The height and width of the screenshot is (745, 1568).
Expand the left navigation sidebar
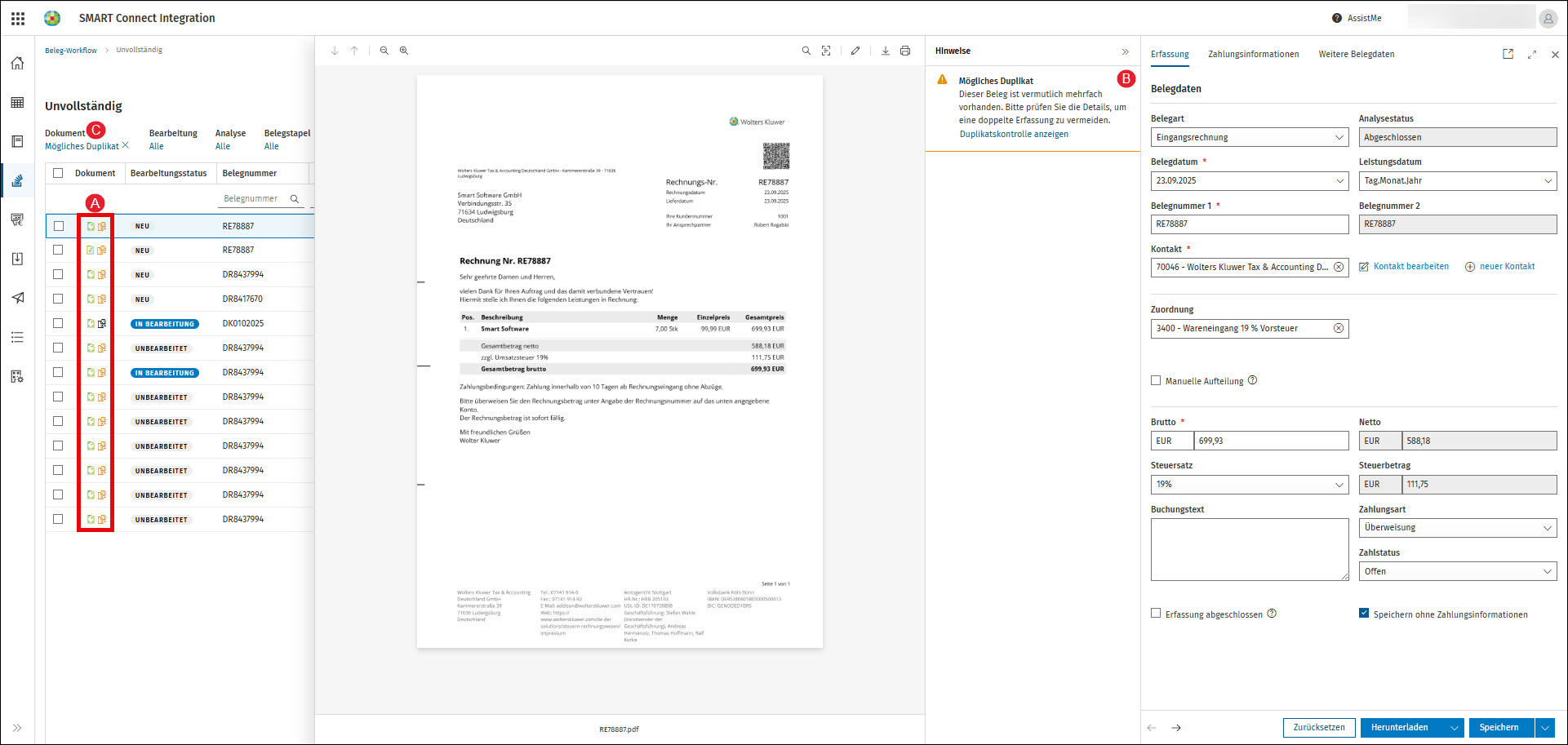coord(17,728)
